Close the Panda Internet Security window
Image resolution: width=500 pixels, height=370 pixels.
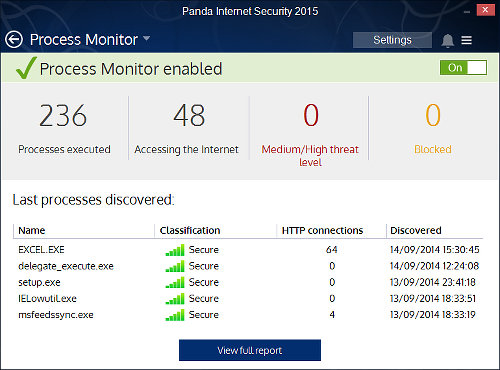[485, 10]
